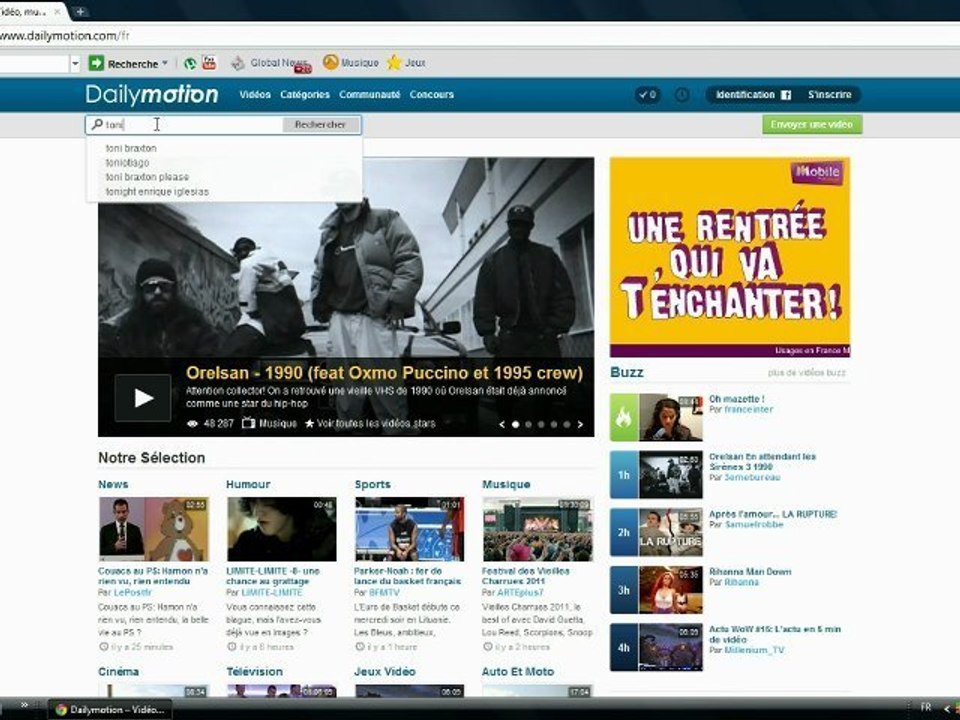Open 'Oh mazette !' buzz video thumbnail
Screen dimensions: 960x720
[x=670, y=418]
